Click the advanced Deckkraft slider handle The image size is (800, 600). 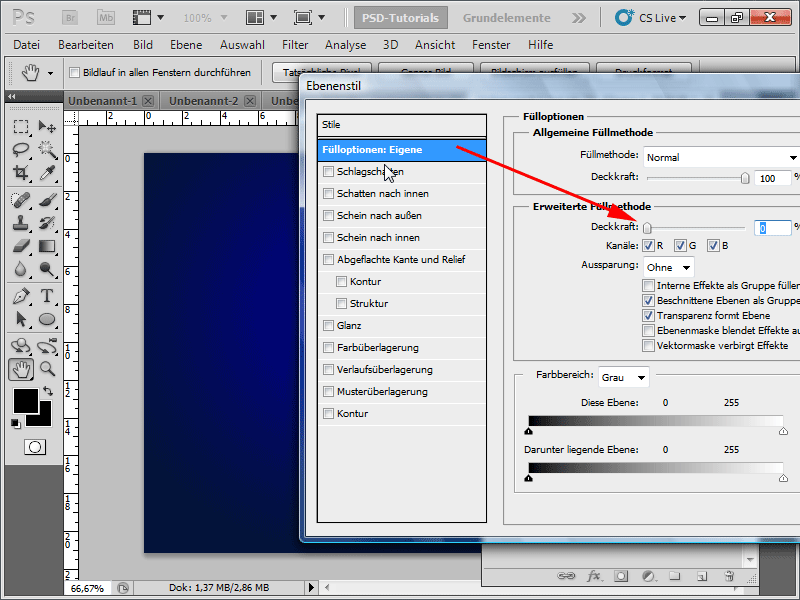pyautogui.click(x=647, y=228)
